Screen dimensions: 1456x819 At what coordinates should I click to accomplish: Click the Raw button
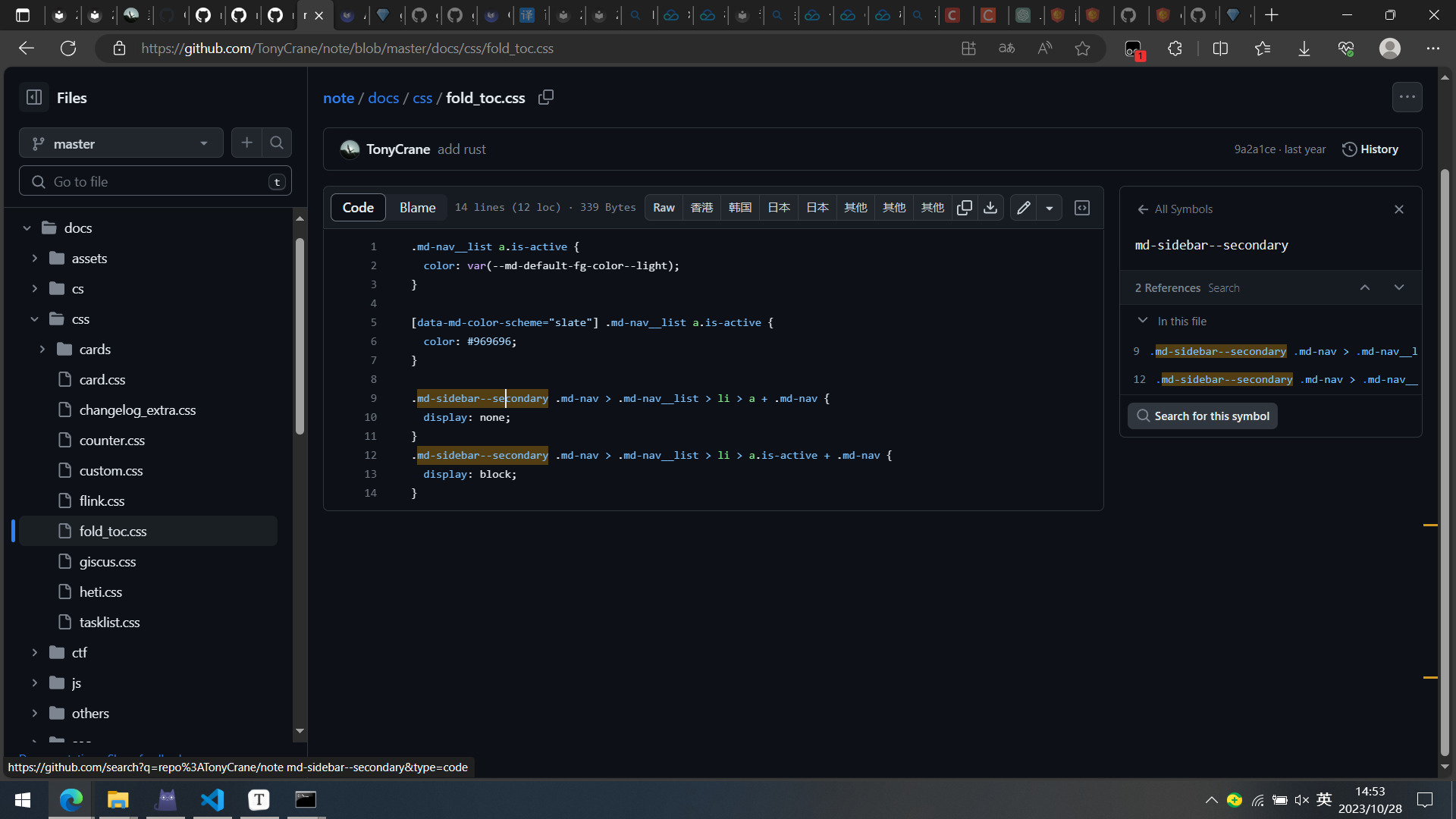point(664,208)
